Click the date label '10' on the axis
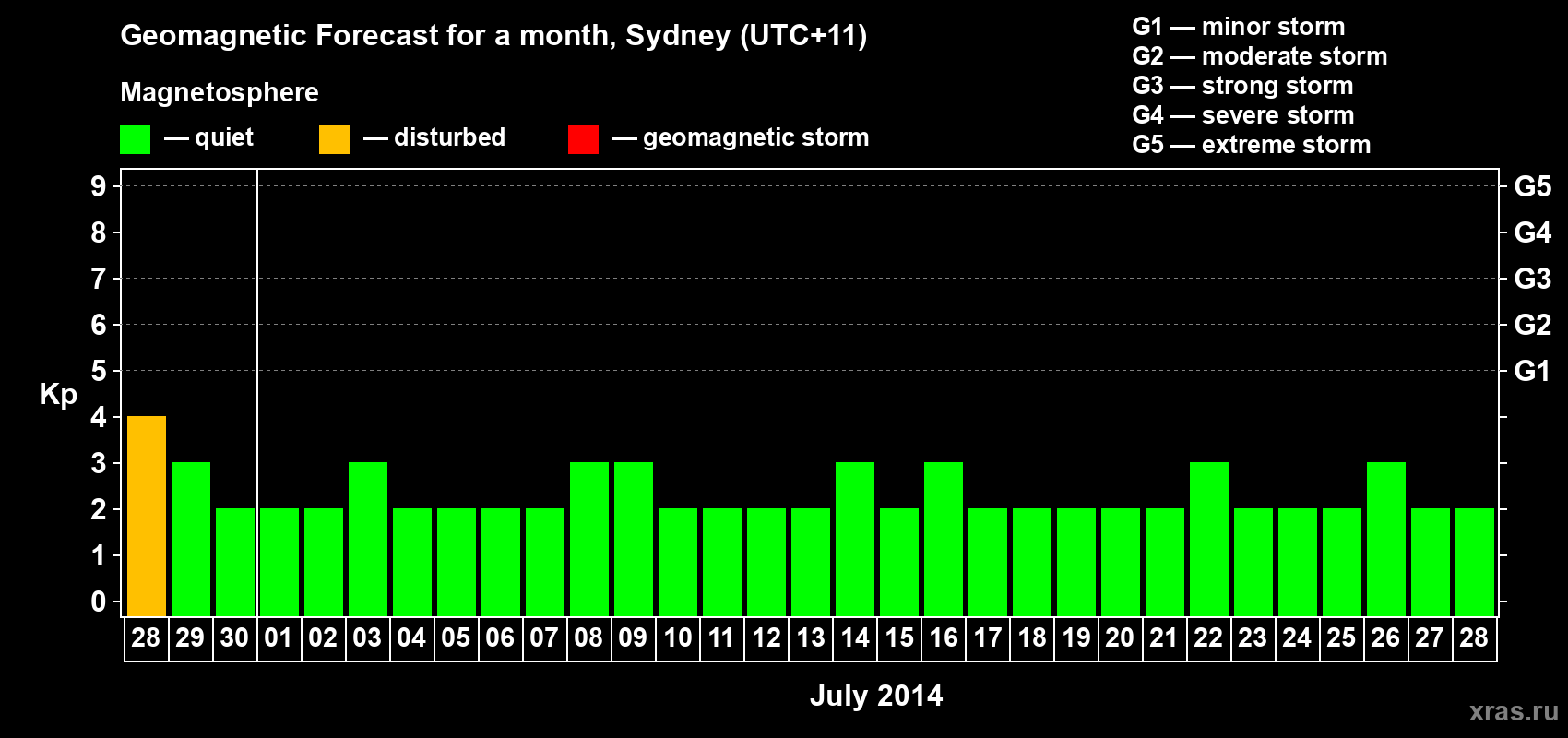 678,637
